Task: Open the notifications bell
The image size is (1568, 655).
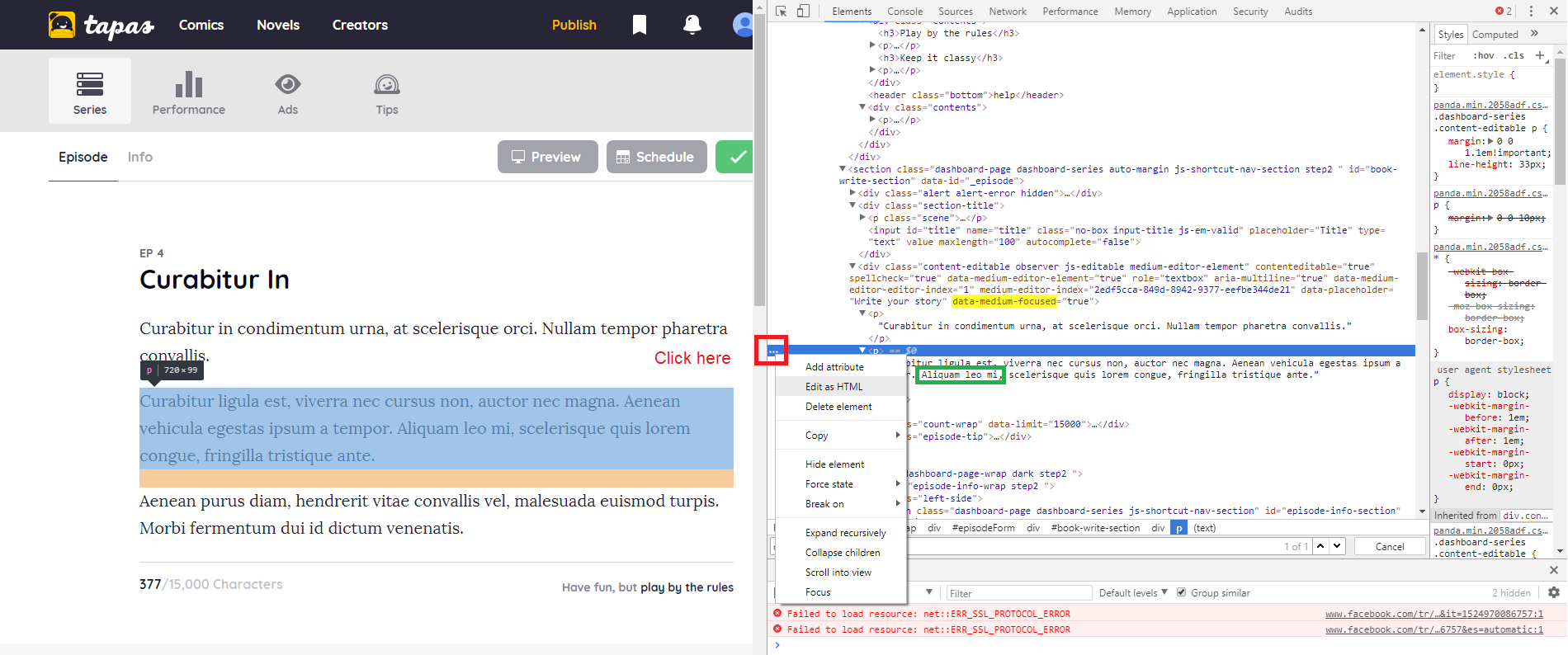Action: pyautogui.click(x=692, y=25)
